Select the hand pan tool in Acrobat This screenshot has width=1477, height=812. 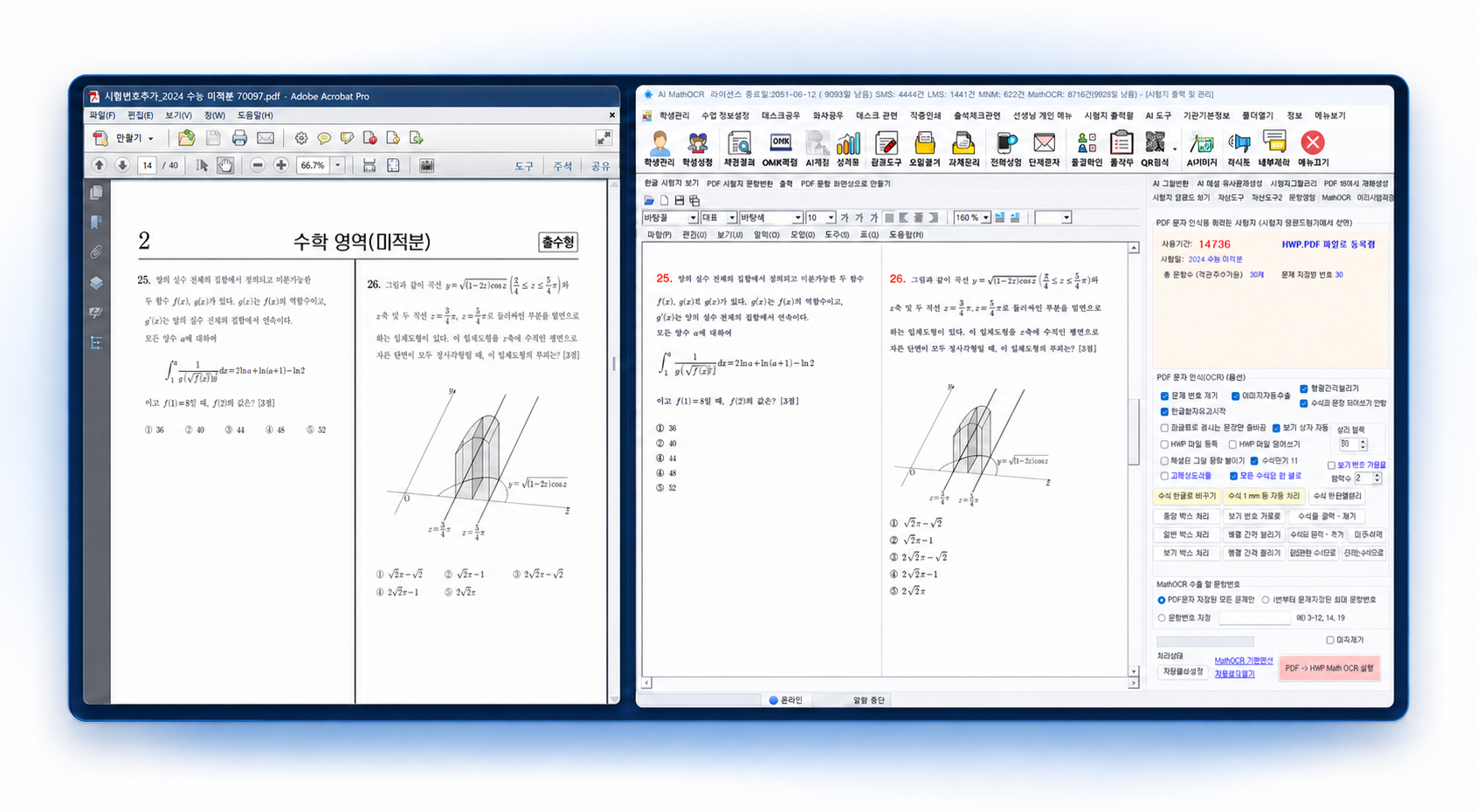(x=225, y=165)
